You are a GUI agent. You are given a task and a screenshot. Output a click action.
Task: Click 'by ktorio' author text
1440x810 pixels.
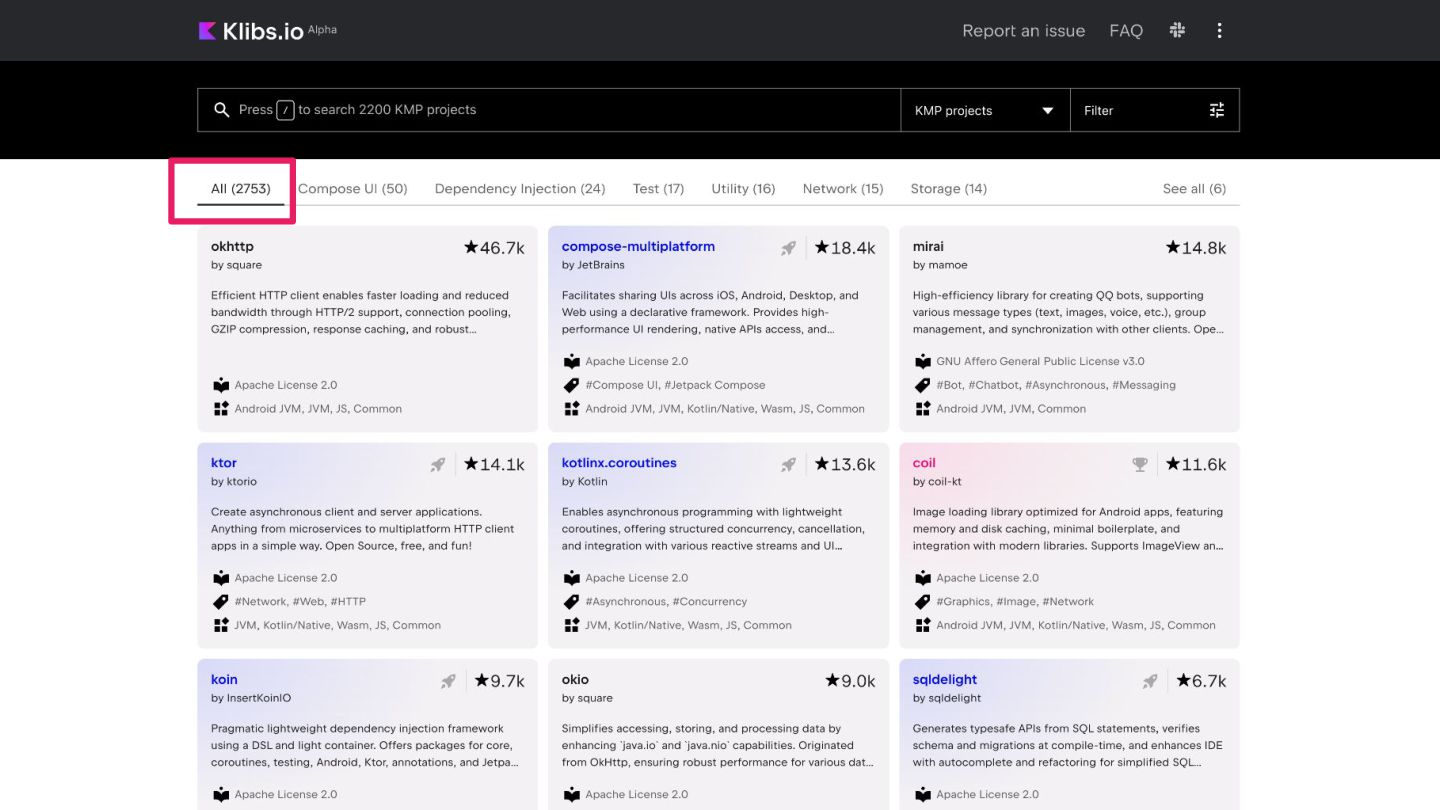tap(234, 482)
